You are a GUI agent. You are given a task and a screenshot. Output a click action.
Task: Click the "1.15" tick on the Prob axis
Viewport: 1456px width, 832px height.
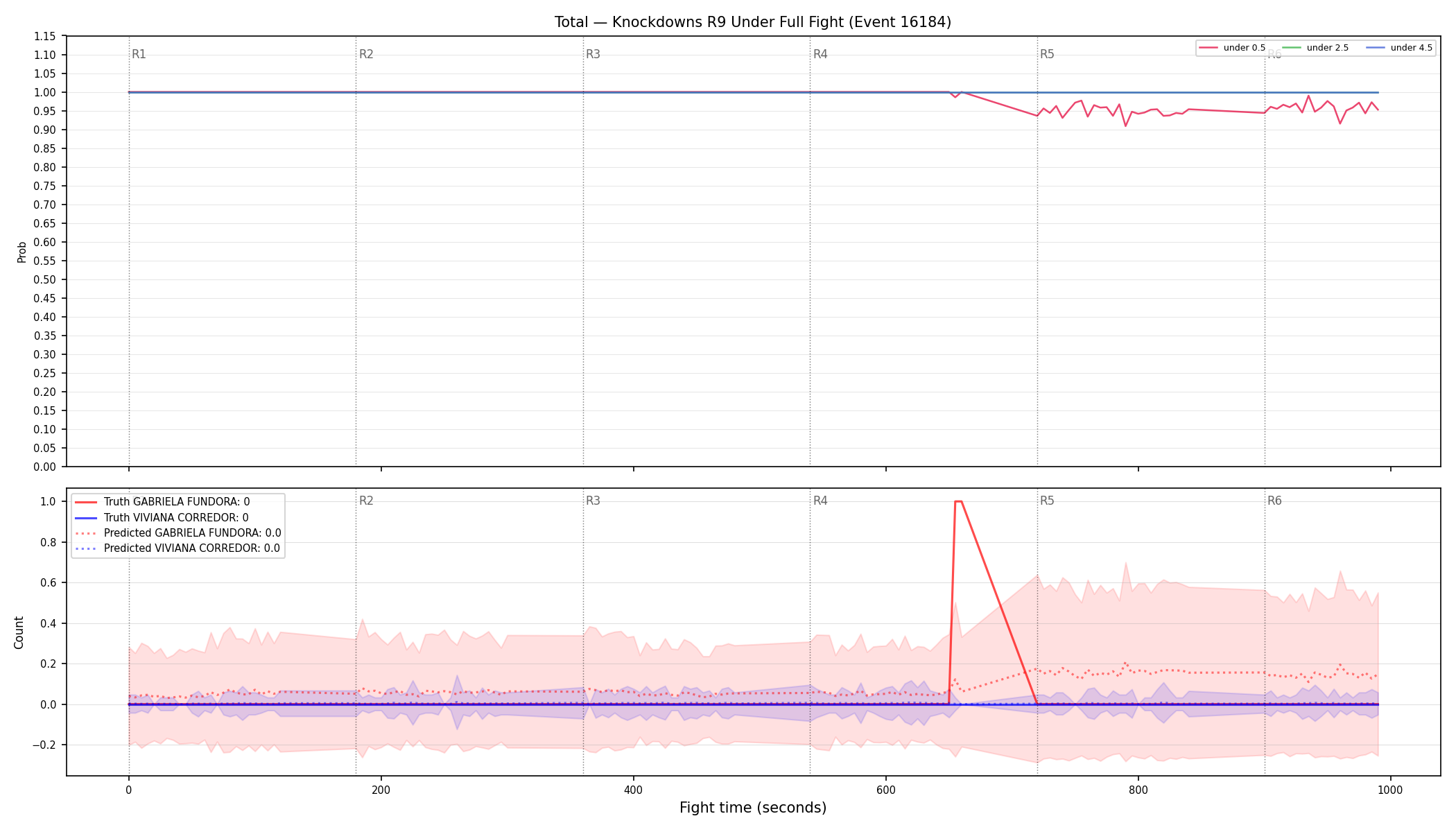point(45,36)
